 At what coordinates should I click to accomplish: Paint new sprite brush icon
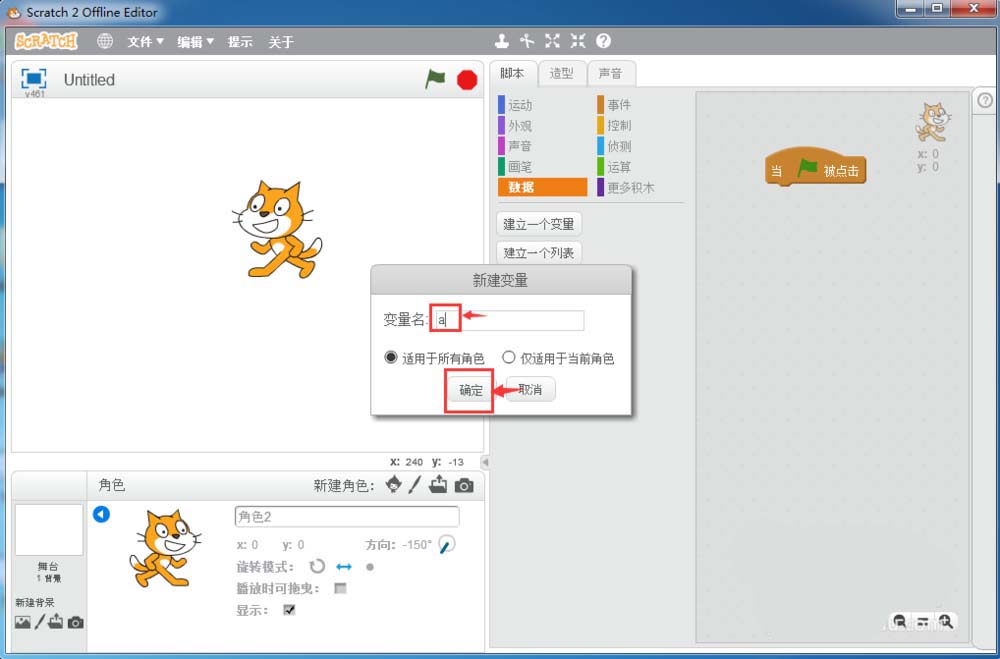415,485
